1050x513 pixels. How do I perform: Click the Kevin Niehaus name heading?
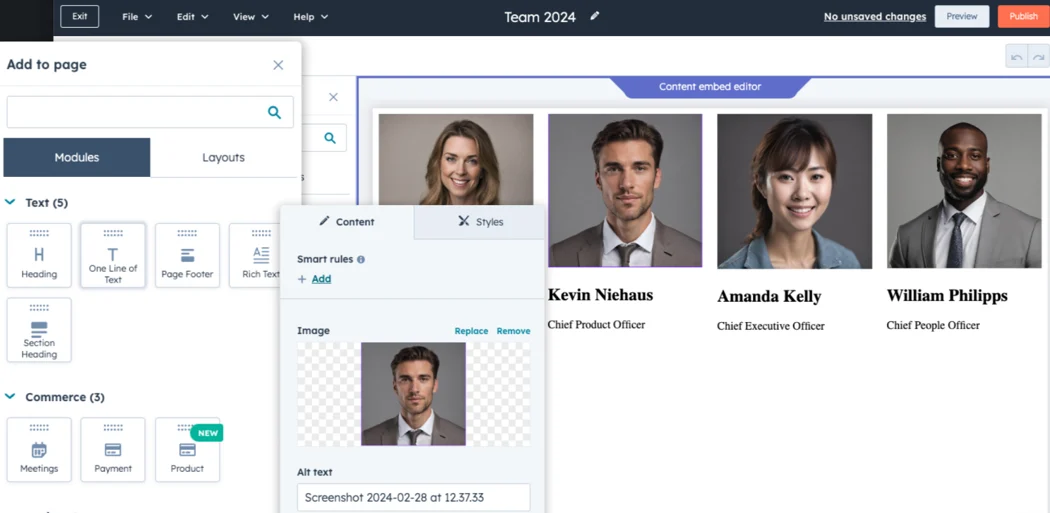(600, 295)
